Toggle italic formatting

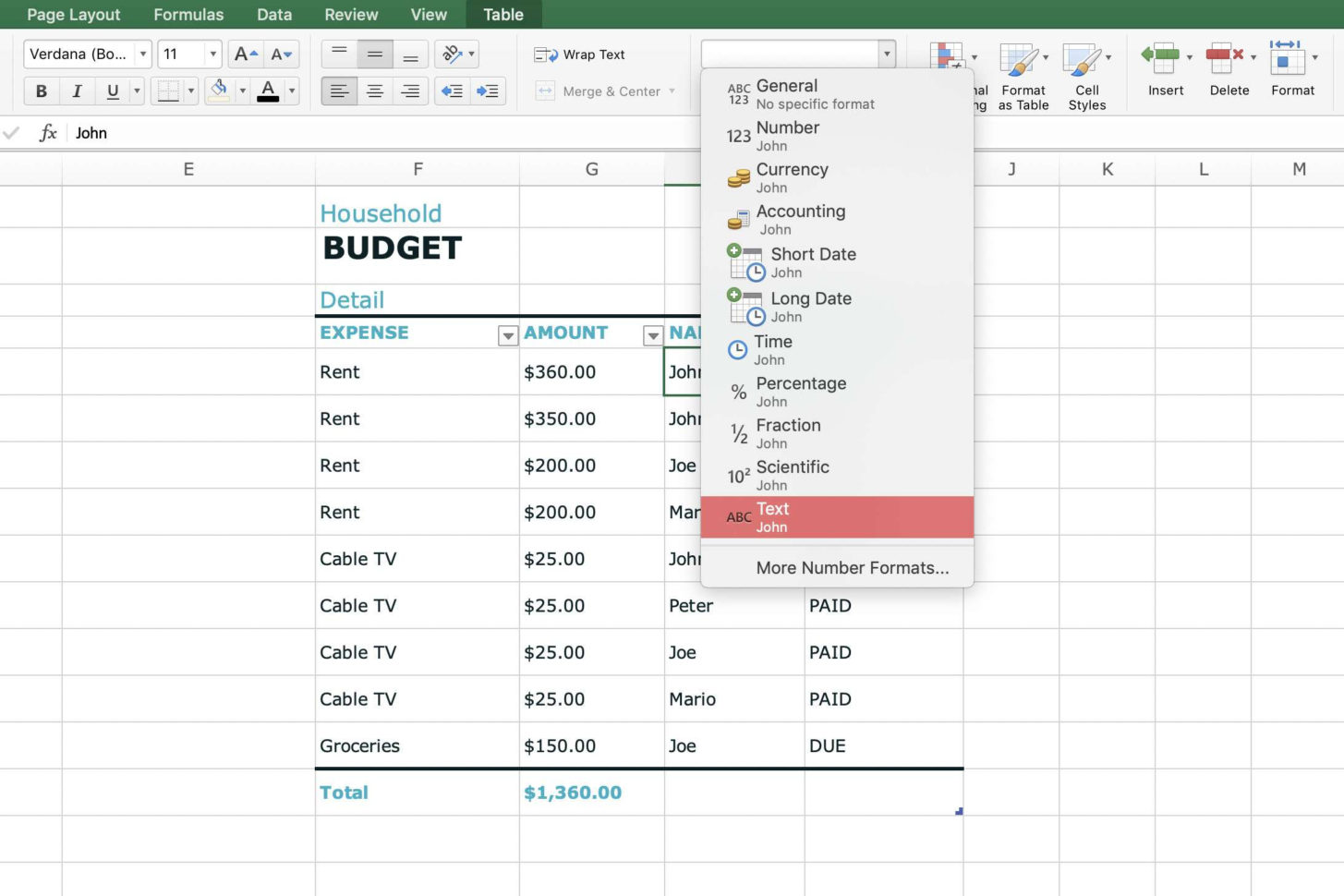click(x=78, y=91)
